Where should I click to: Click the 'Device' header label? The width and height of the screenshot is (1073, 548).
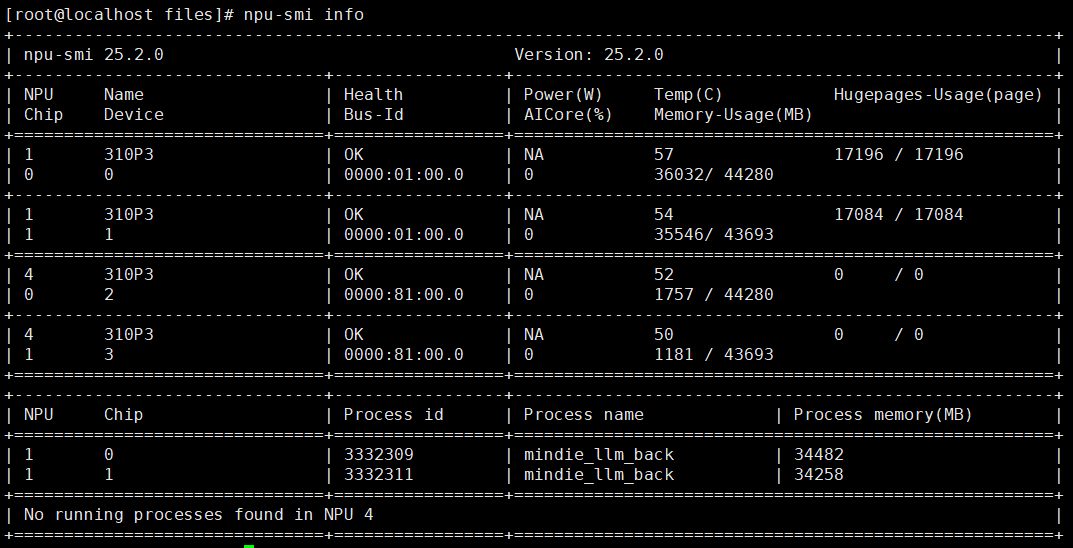pos(133,115)
